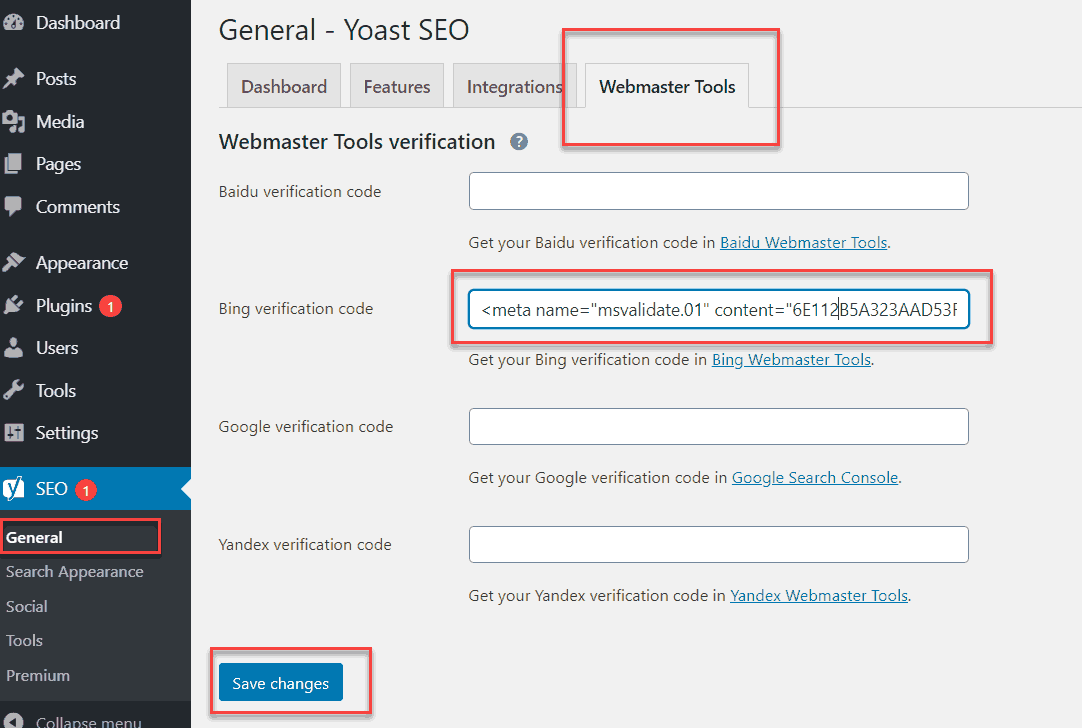The height and width of the screenshot is (728, 1082).
Task: Collapse the admin menu
Action: pyautogui.click(x=70, y=721)
